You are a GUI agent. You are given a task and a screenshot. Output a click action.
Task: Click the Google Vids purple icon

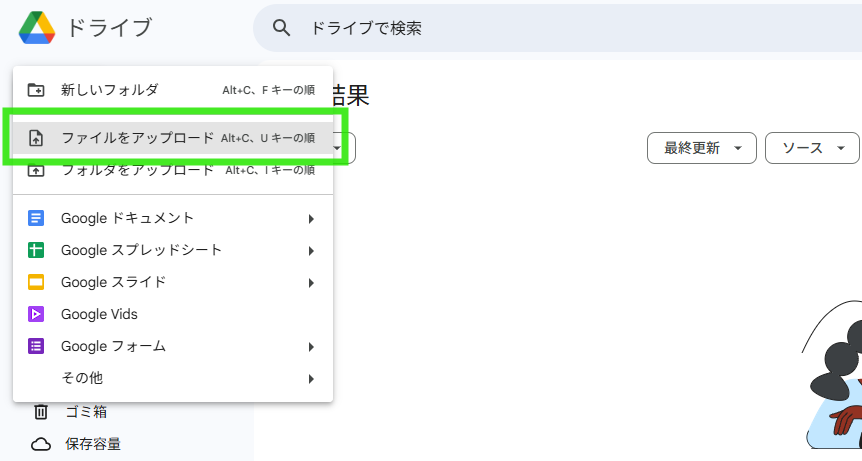click(x=36, y=314)
